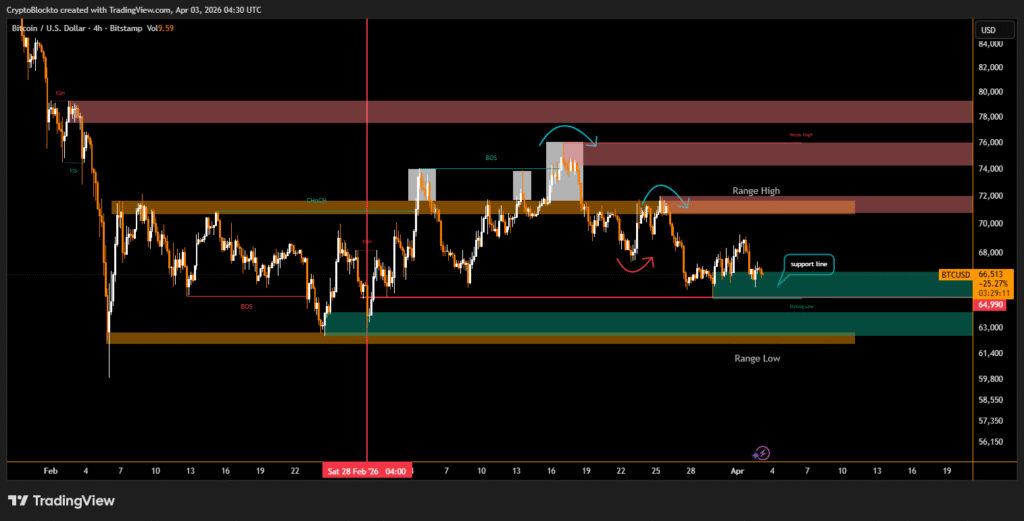
Task: Click the 70,000 level on price axis
Action: (990, 223)
